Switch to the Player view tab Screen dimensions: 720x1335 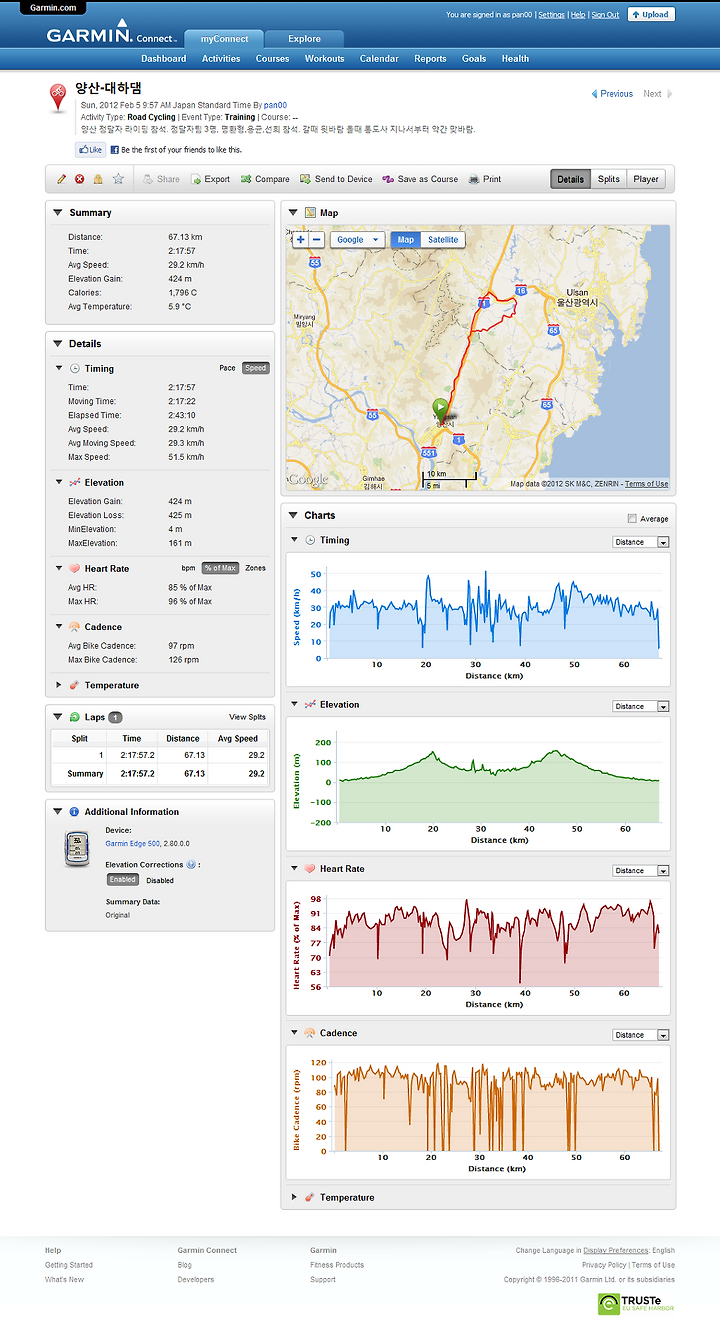(646, 179)
